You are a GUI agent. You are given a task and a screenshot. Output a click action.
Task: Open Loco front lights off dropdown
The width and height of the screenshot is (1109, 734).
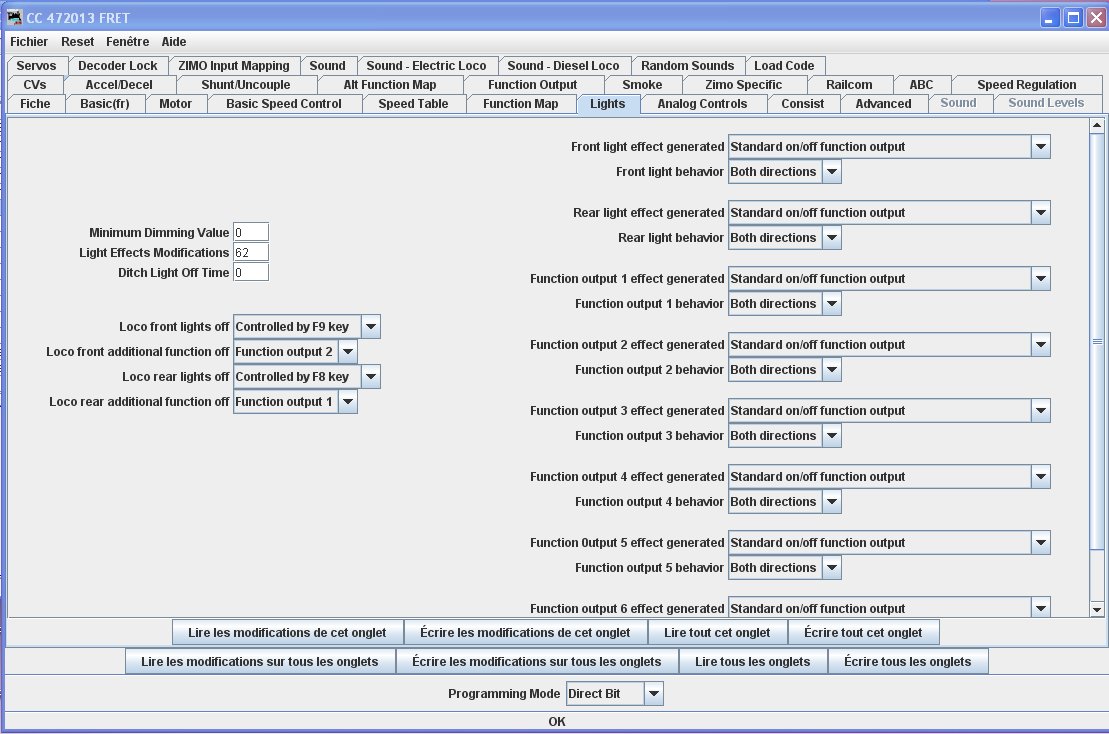[x=371, y=327]
